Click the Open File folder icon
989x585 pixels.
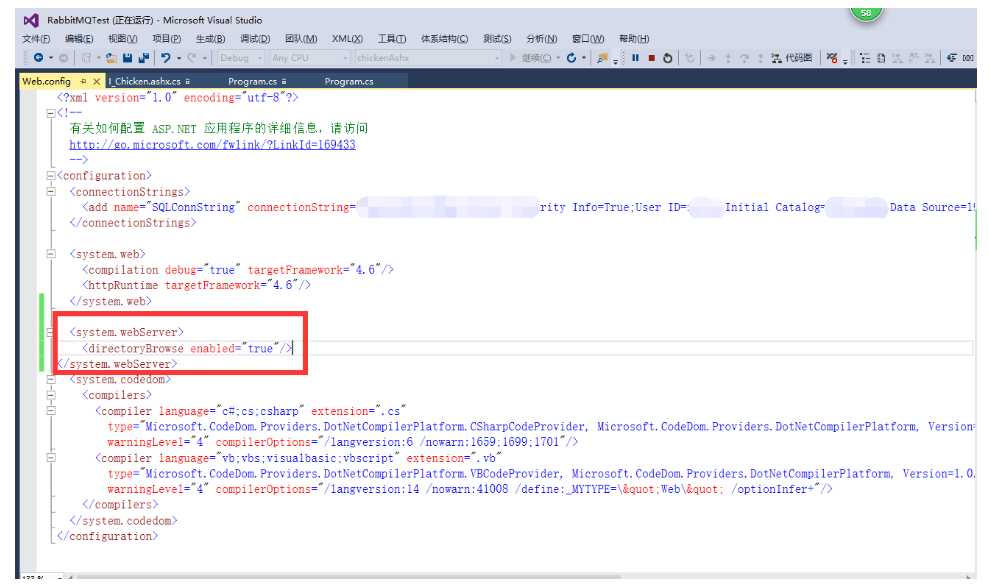click(x=112, y=59)
